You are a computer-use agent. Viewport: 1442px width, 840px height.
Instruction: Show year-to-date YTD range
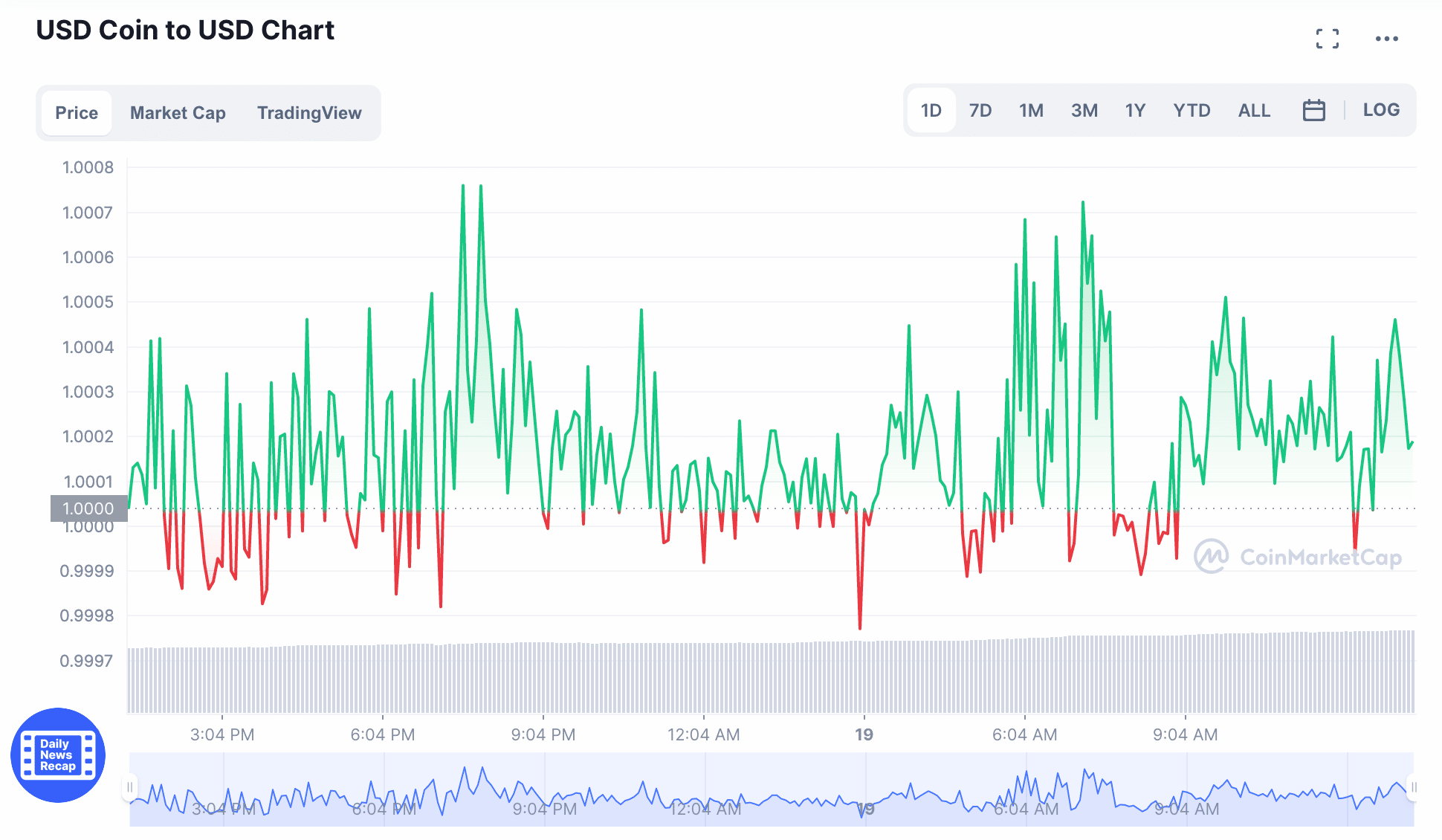[x=1192, y=111]
